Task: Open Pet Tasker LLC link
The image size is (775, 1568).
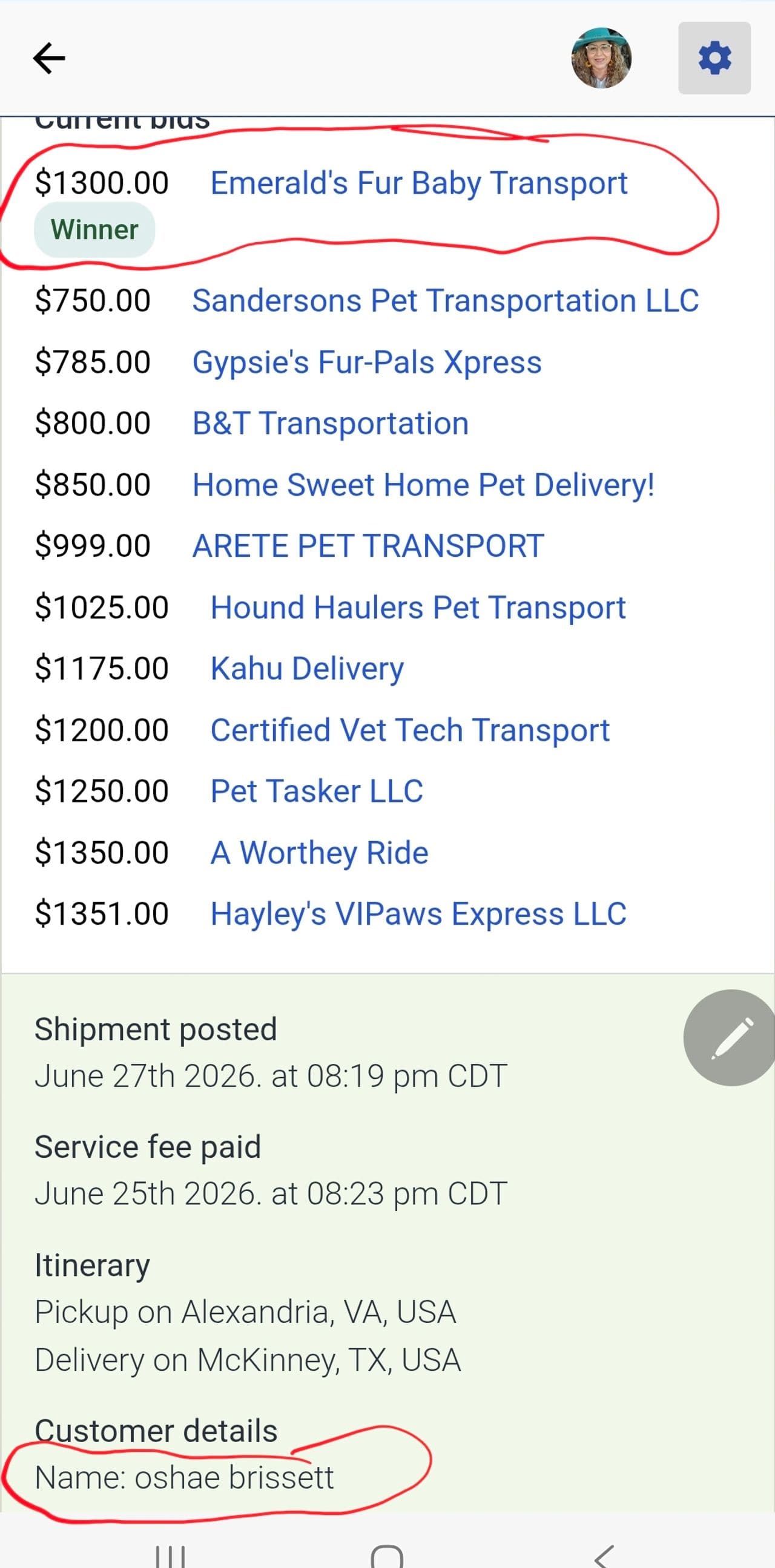Action: (317, 792)
